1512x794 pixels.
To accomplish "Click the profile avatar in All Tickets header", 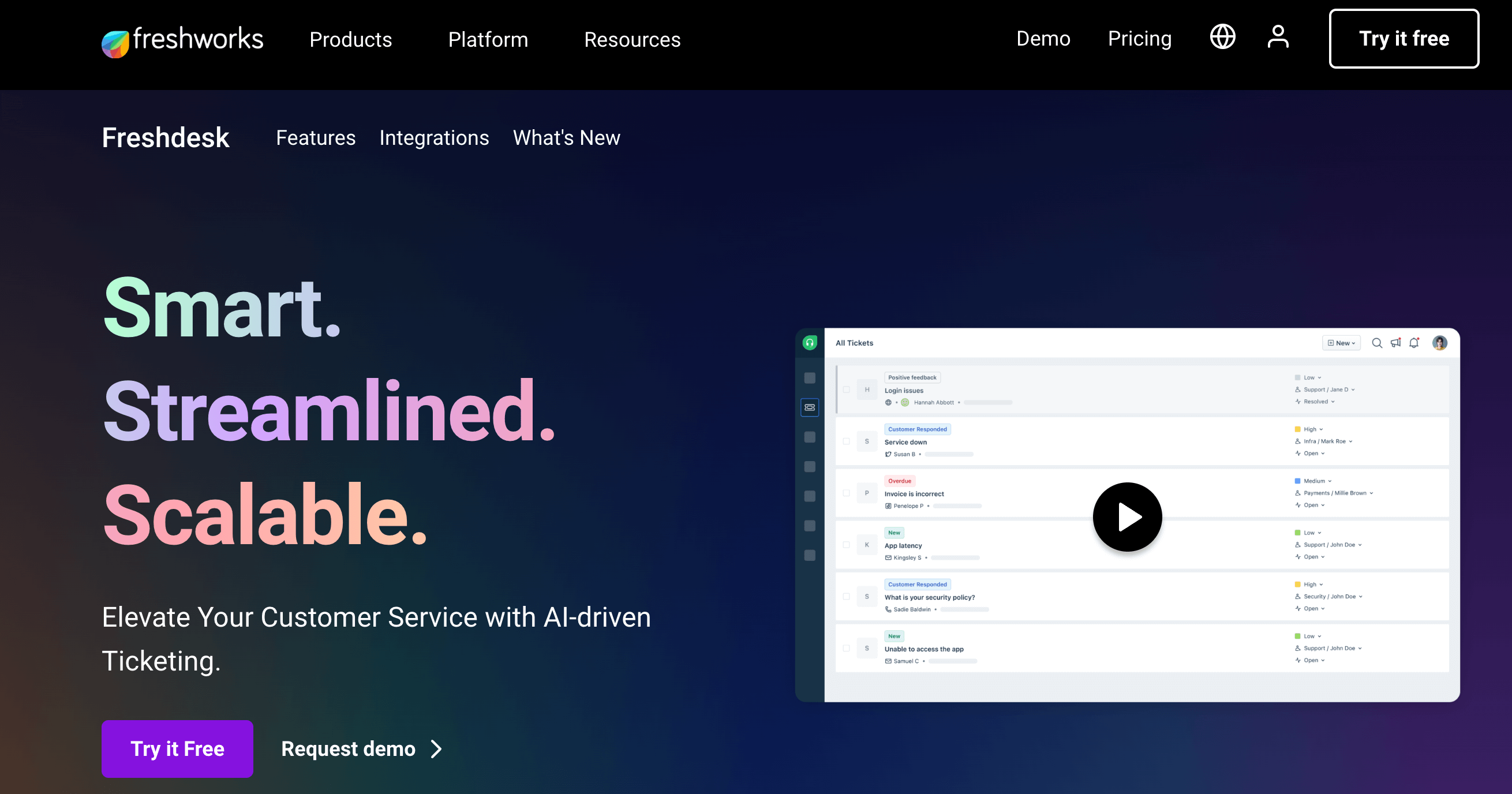I will point(1440,343).
